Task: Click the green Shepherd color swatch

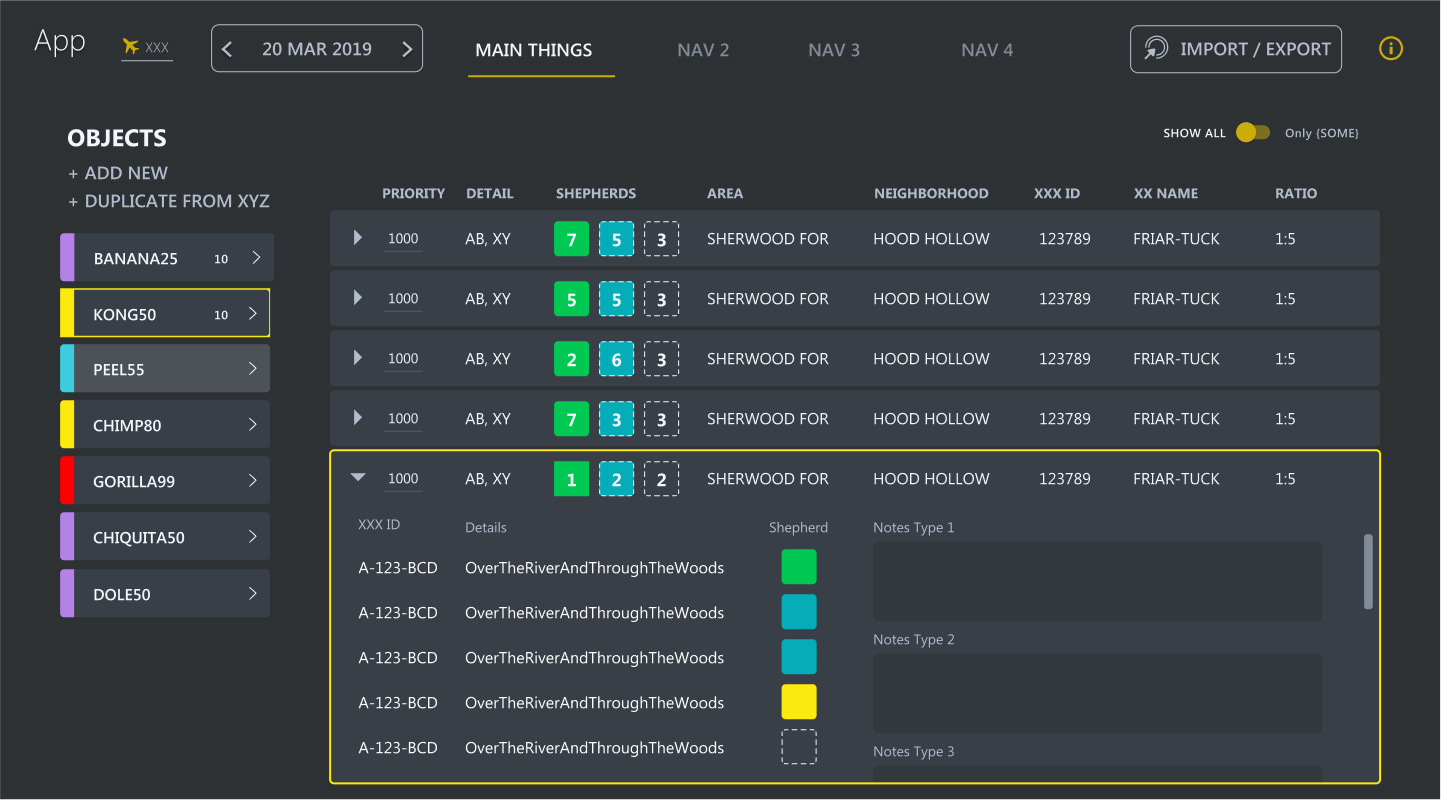Action: (x=799, y=567)
